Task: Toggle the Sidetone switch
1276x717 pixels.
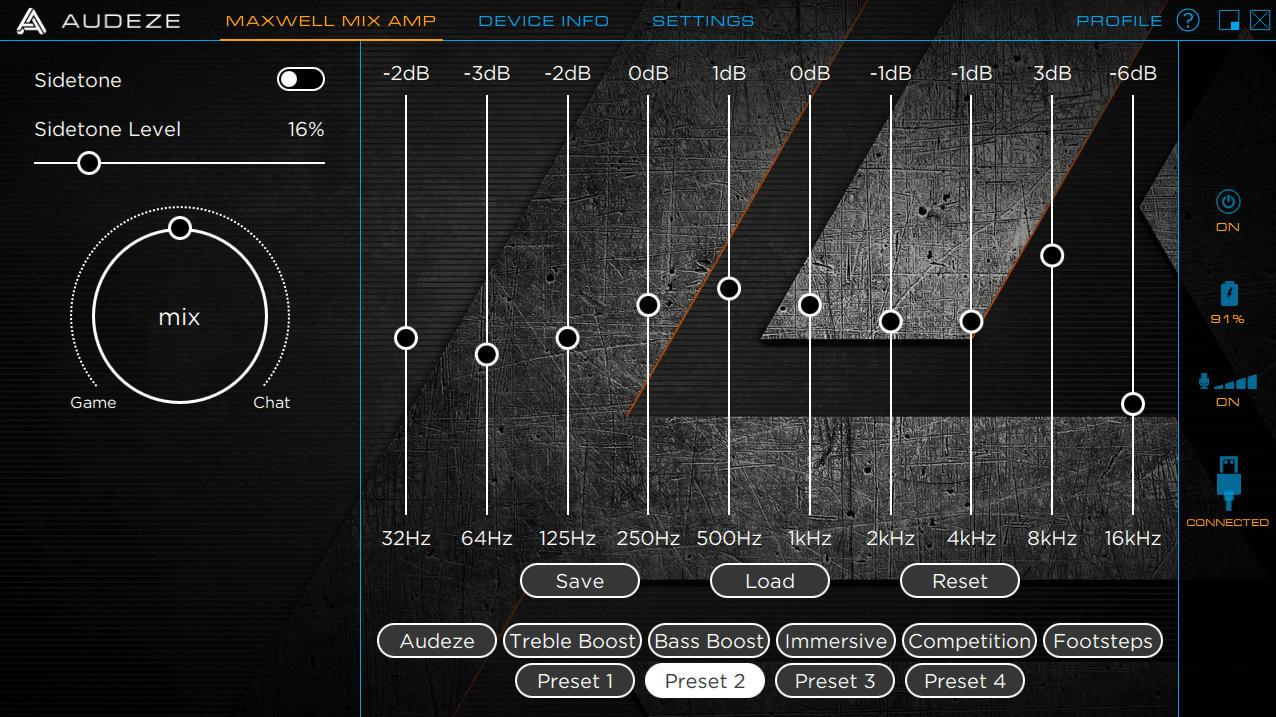Action: (300, 80)
